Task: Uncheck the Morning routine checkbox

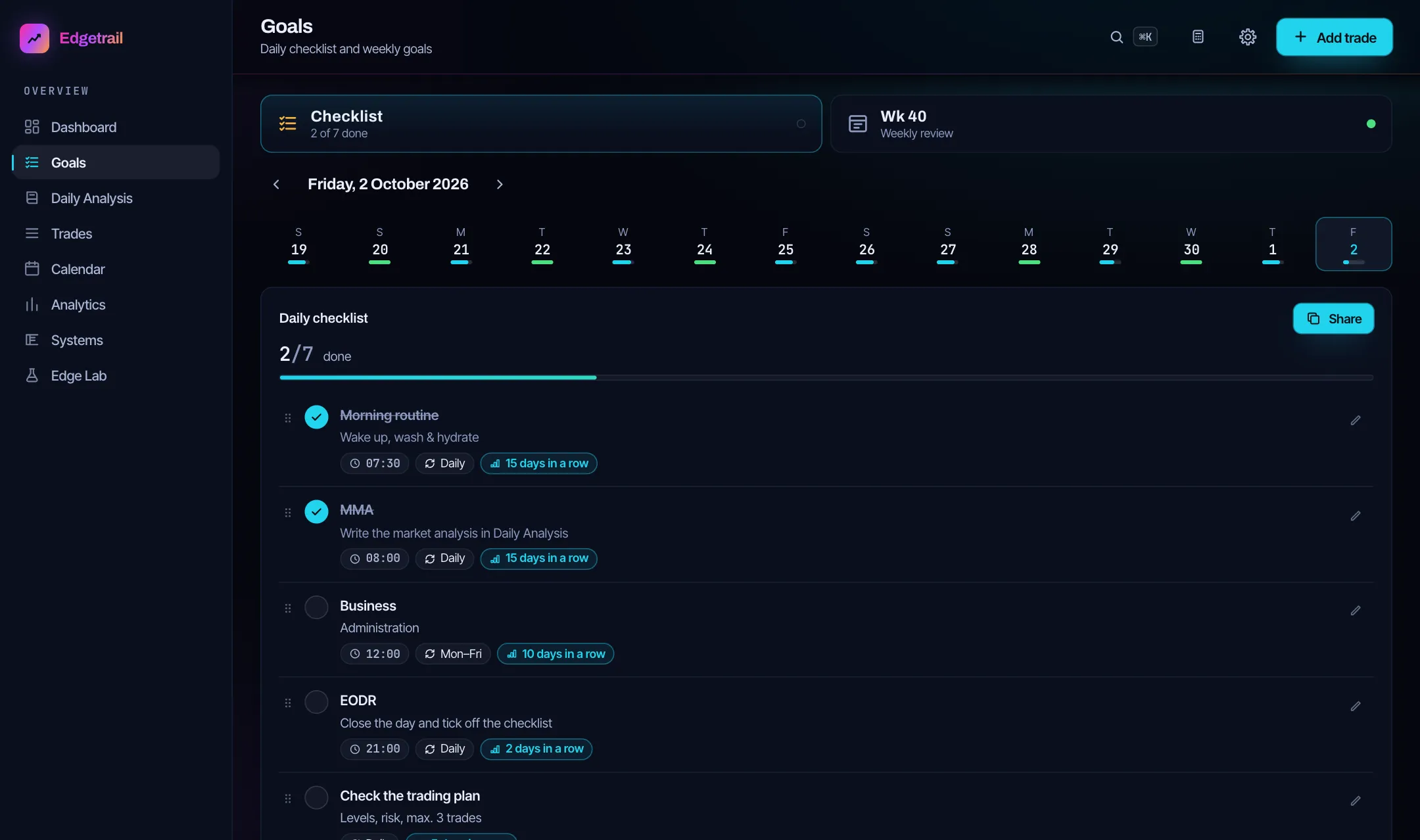Action: (316, 417)
